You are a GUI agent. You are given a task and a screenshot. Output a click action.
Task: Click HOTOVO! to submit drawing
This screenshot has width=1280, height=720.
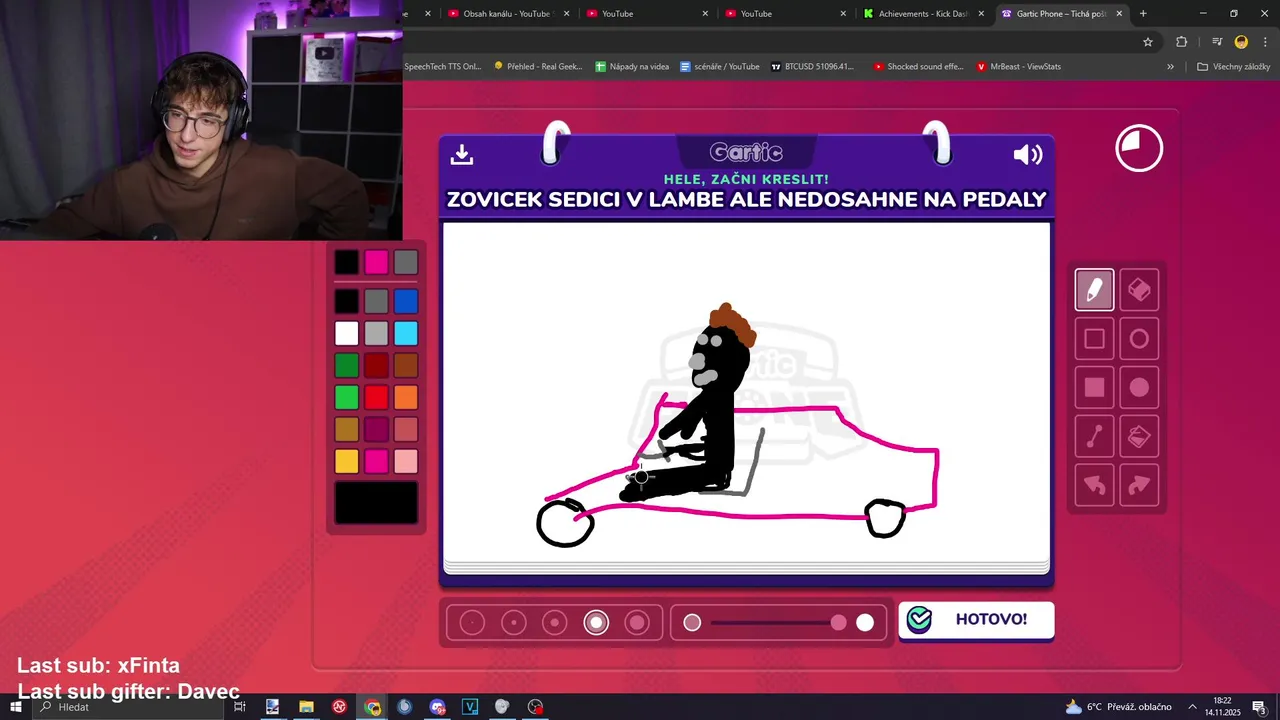[976, 620]
